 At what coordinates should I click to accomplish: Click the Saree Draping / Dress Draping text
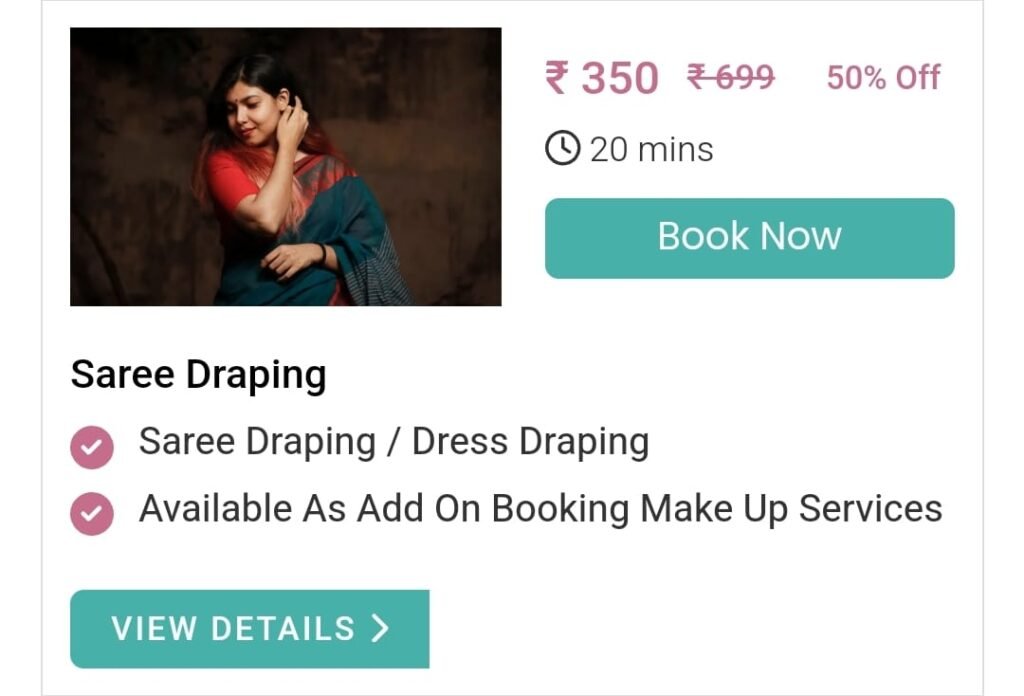[x=394, y=442]
